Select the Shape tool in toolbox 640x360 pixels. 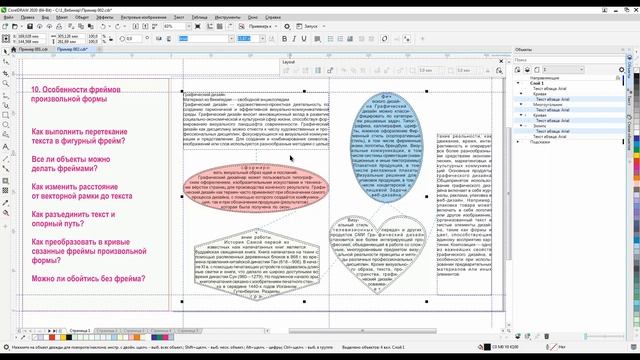(x=6, y=62)
